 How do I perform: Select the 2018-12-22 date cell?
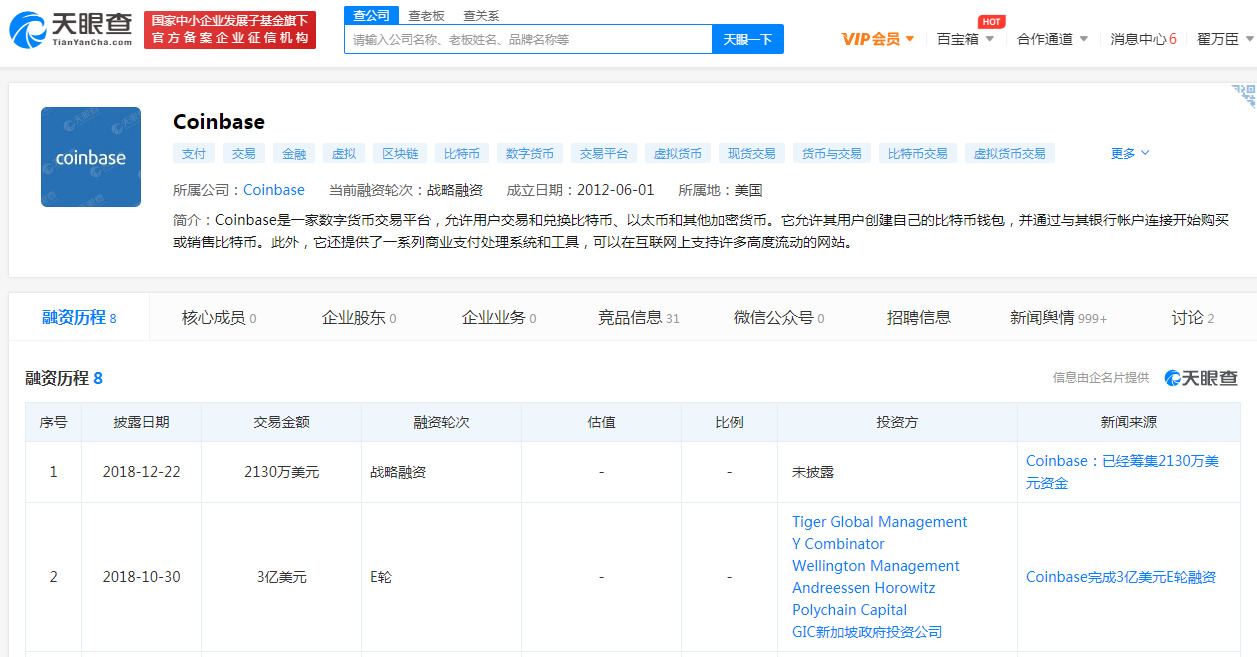click(x=142, y=472)
